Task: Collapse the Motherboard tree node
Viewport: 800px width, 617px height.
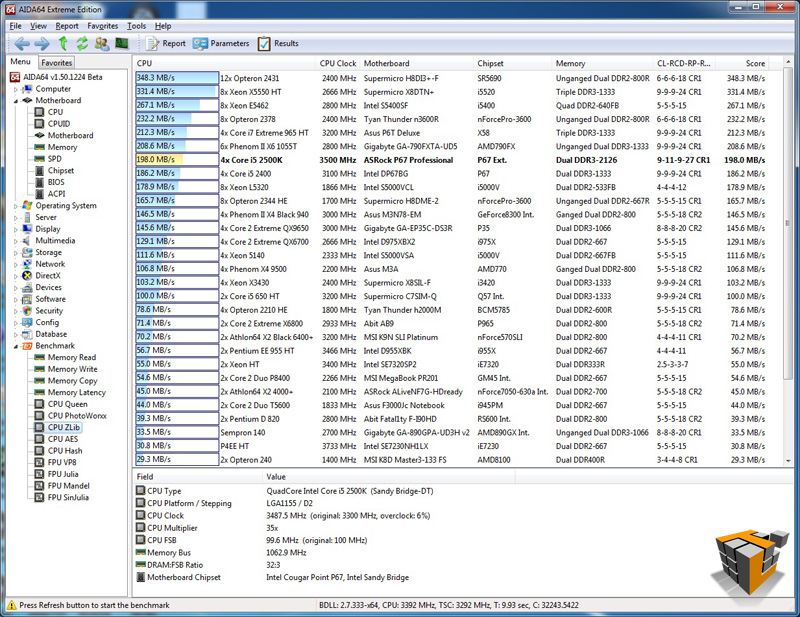Action: click(x=16, y=101)
